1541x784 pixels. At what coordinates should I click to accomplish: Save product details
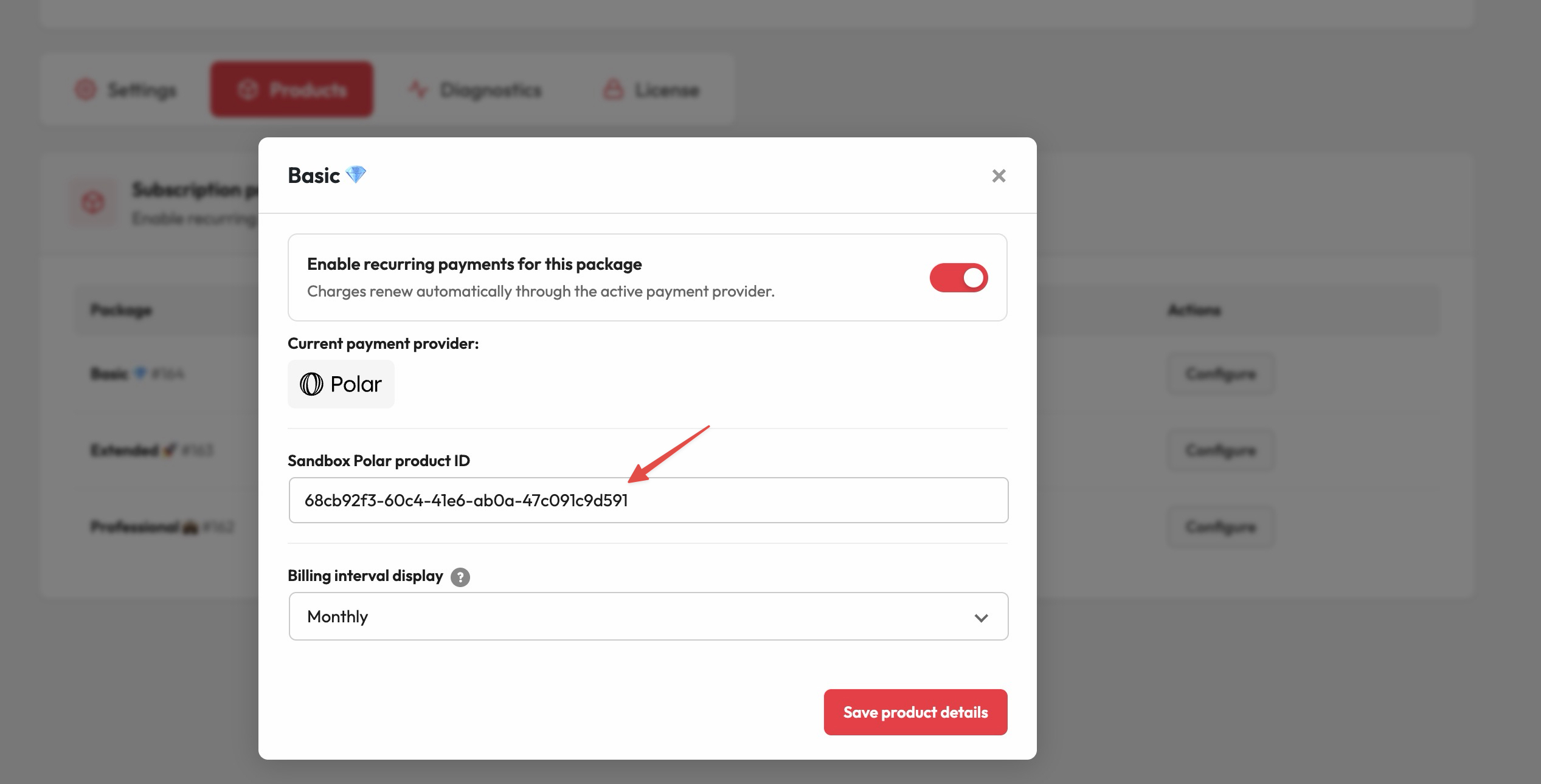(x=915, y=712)
